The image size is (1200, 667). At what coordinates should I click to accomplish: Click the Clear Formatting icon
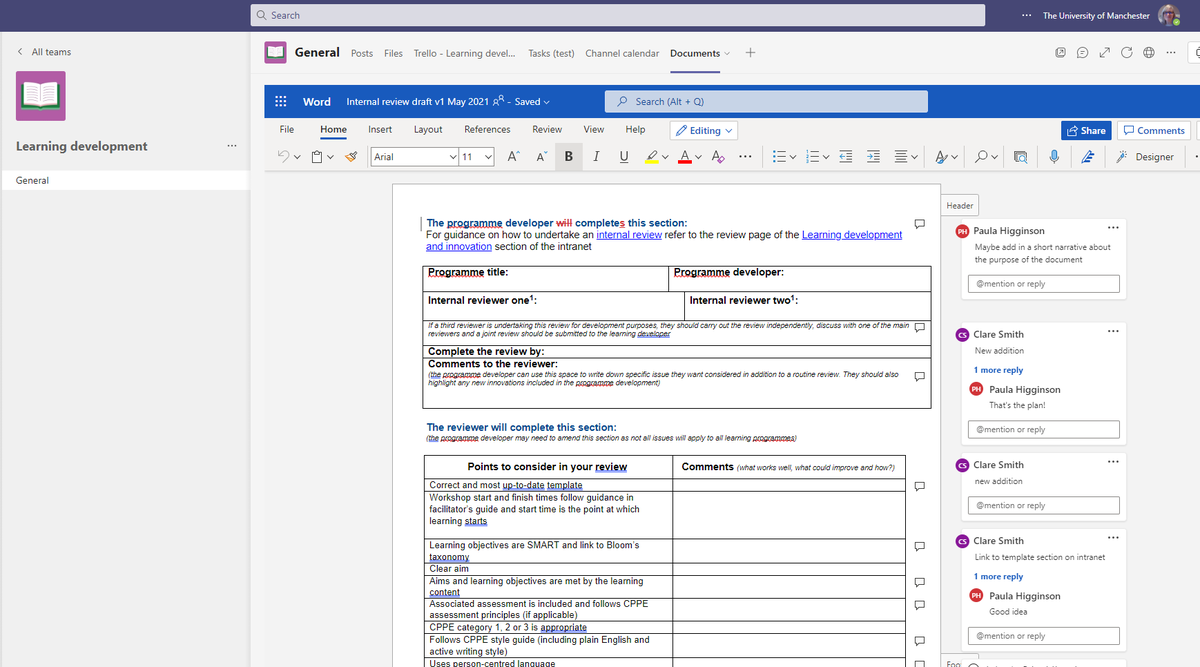click(x=718, y=157)
